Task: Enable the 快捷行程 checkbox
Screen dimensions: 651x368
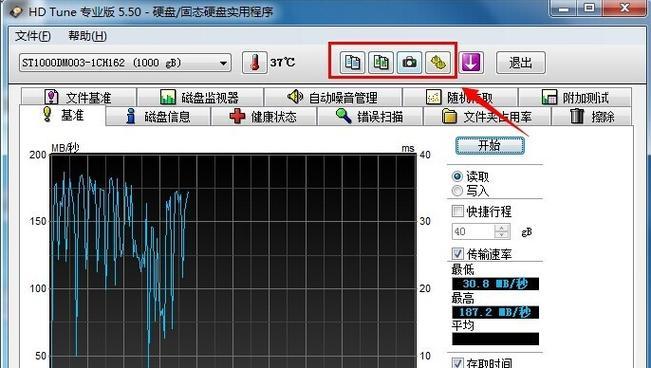Action: point(458,211)
